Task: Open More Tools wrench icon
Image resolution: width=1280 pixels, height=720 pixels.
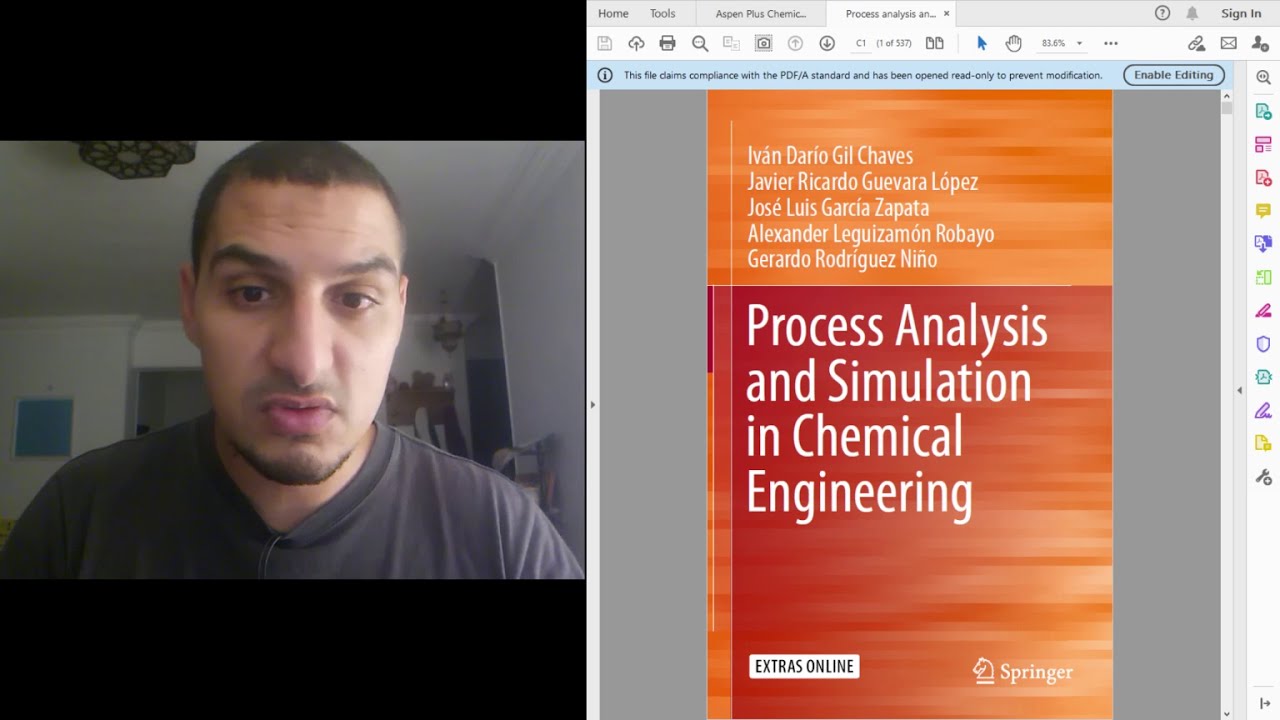Action: tap(1263, 477)
